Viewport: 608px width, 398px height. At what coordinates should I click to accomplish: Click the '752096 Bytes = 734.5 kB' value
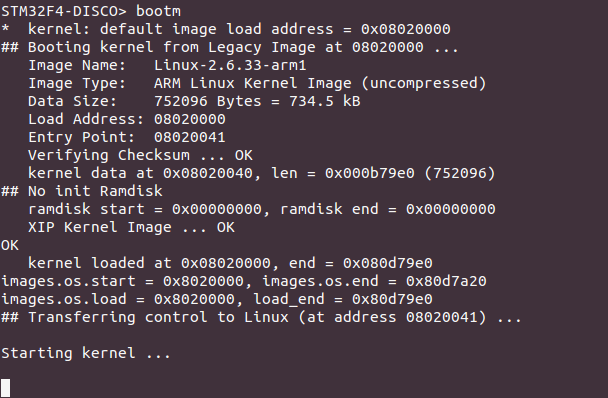point(257,101)
